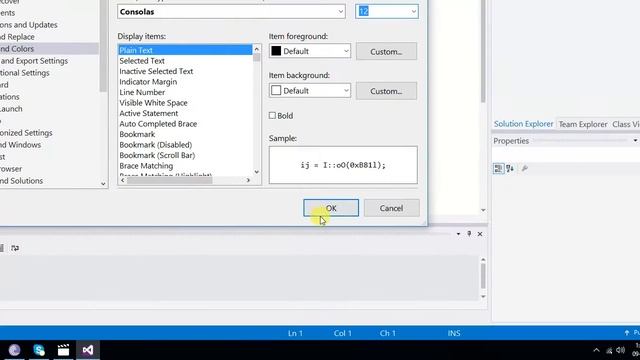Viewport: 640px width, 360px height.
Task: Select Find and Replace tree node
Action: pos(17,37)
